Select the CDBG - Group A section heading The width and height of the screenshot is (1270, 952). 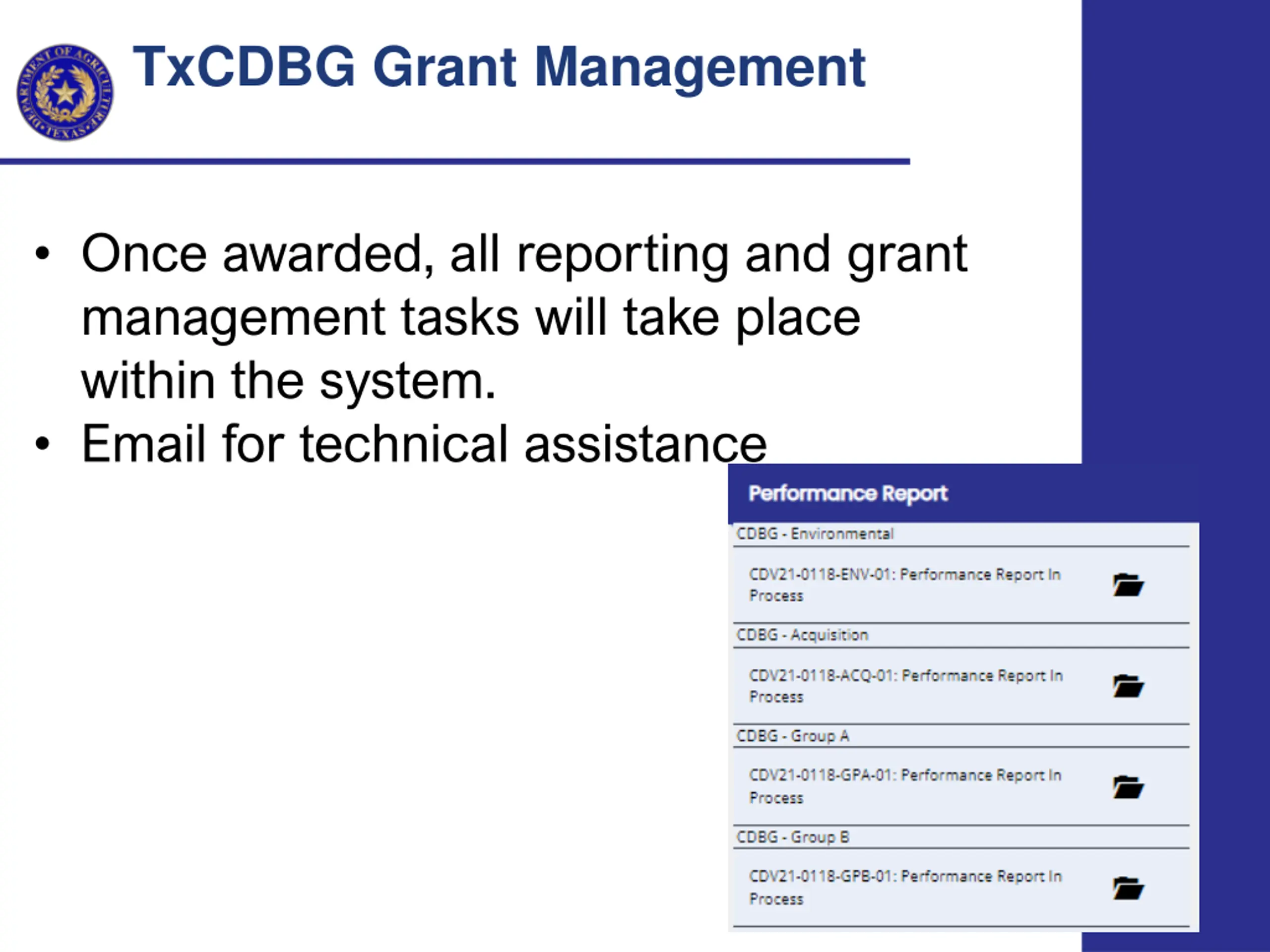point(792,736)
